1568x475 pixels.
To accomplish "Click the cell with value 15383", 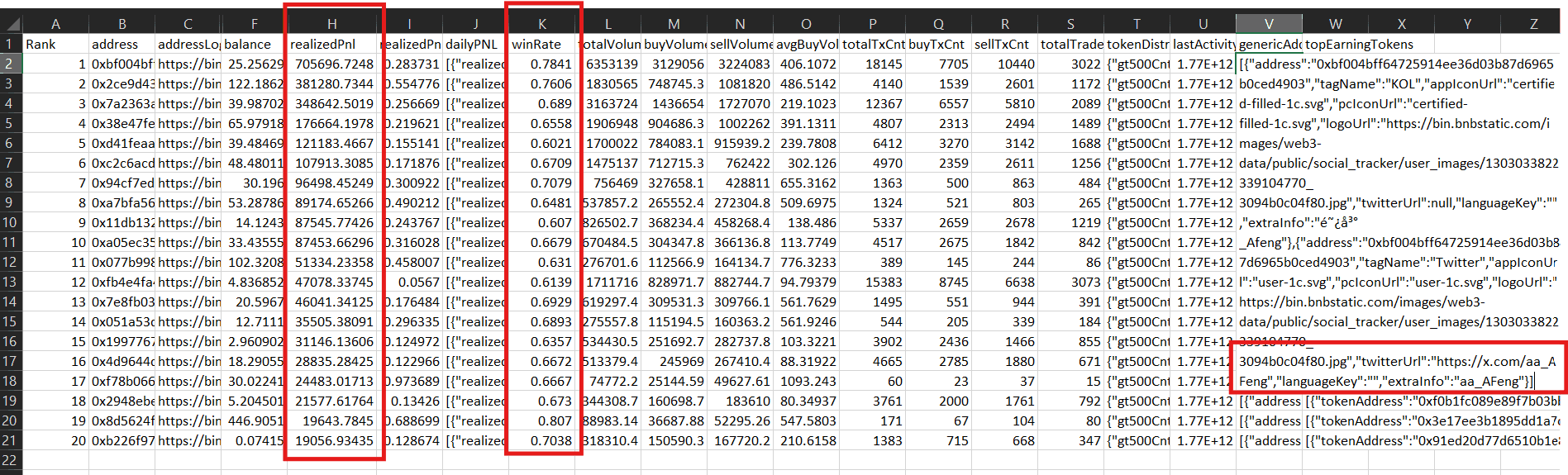I will (872, 282).
